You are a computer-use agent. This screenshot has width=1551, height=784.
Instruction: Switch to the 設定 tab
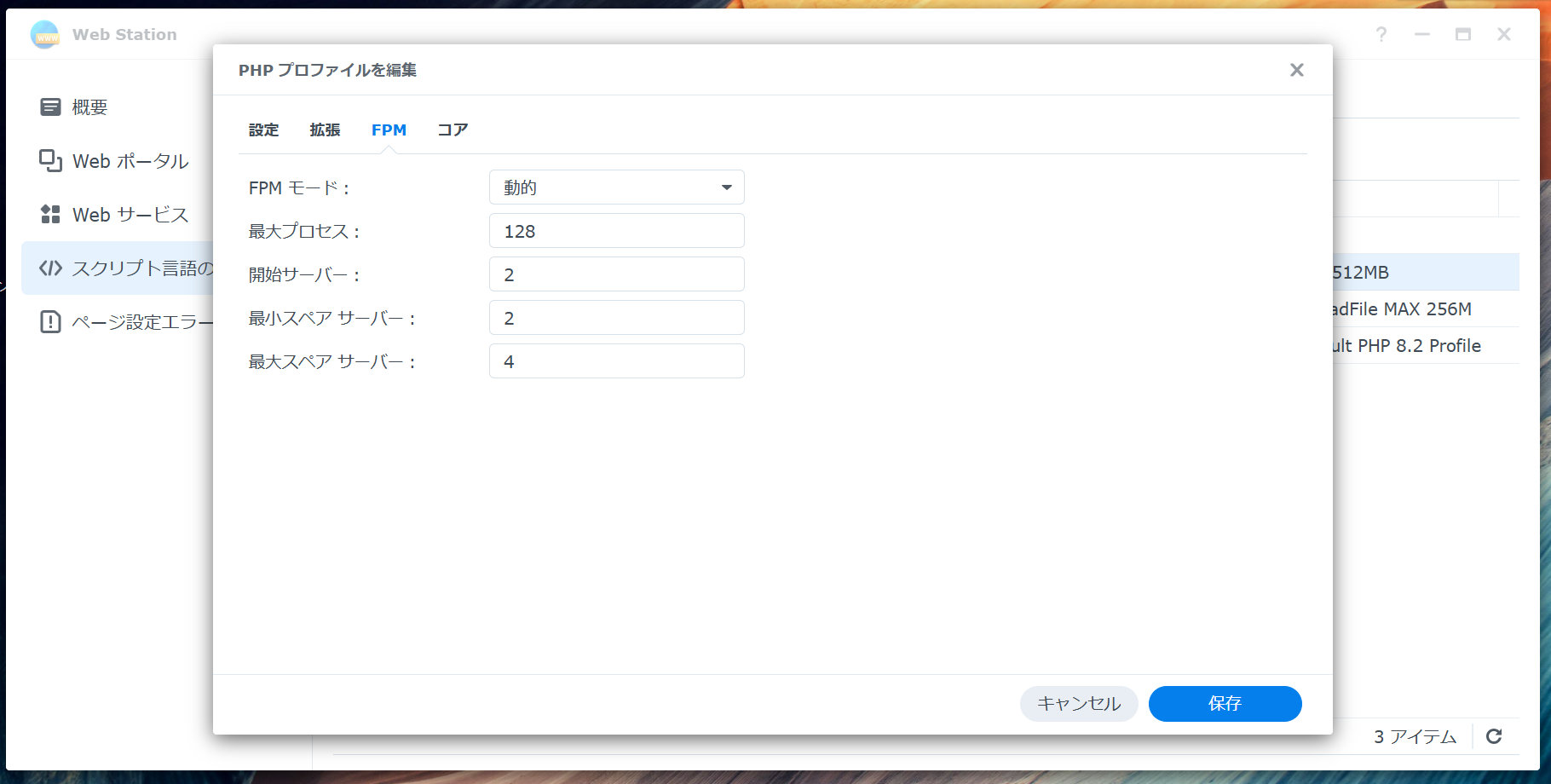[263, 130]
